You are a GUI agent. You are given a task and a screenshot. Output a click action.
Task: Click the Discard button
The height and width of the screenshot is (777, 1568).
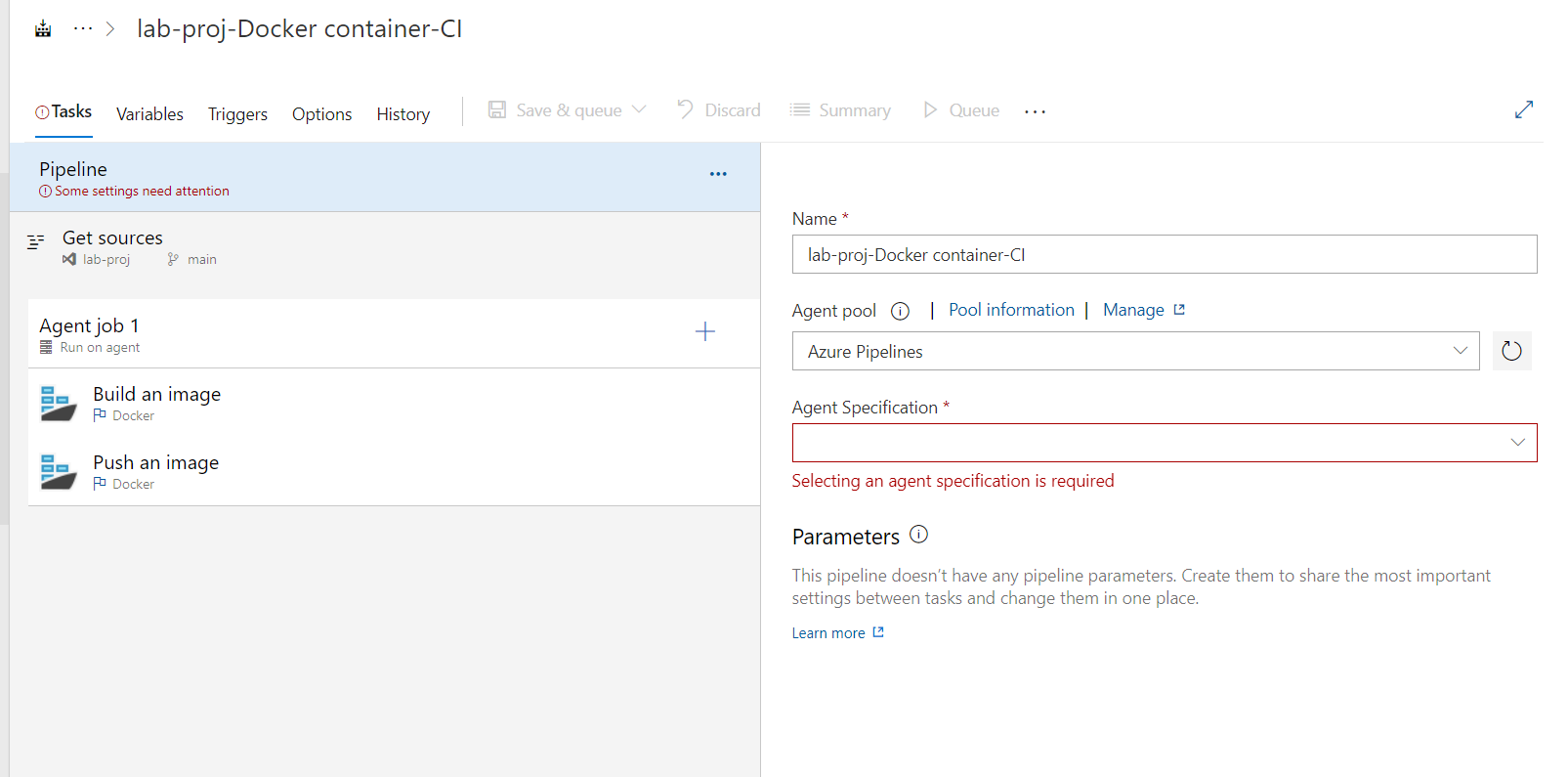[719, 110]
